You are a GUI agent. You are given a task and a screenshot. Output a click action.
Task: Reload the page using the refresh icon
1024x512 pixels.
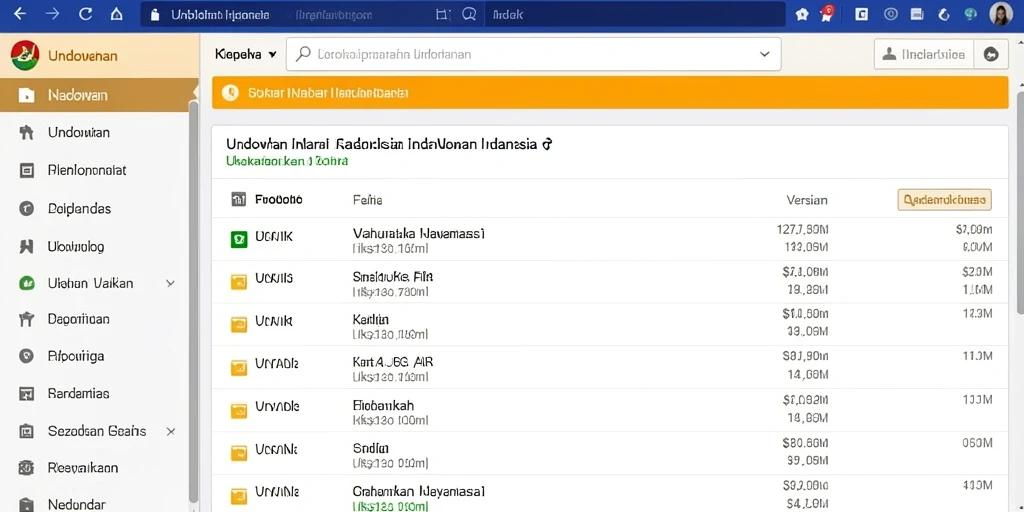[85, 14]
